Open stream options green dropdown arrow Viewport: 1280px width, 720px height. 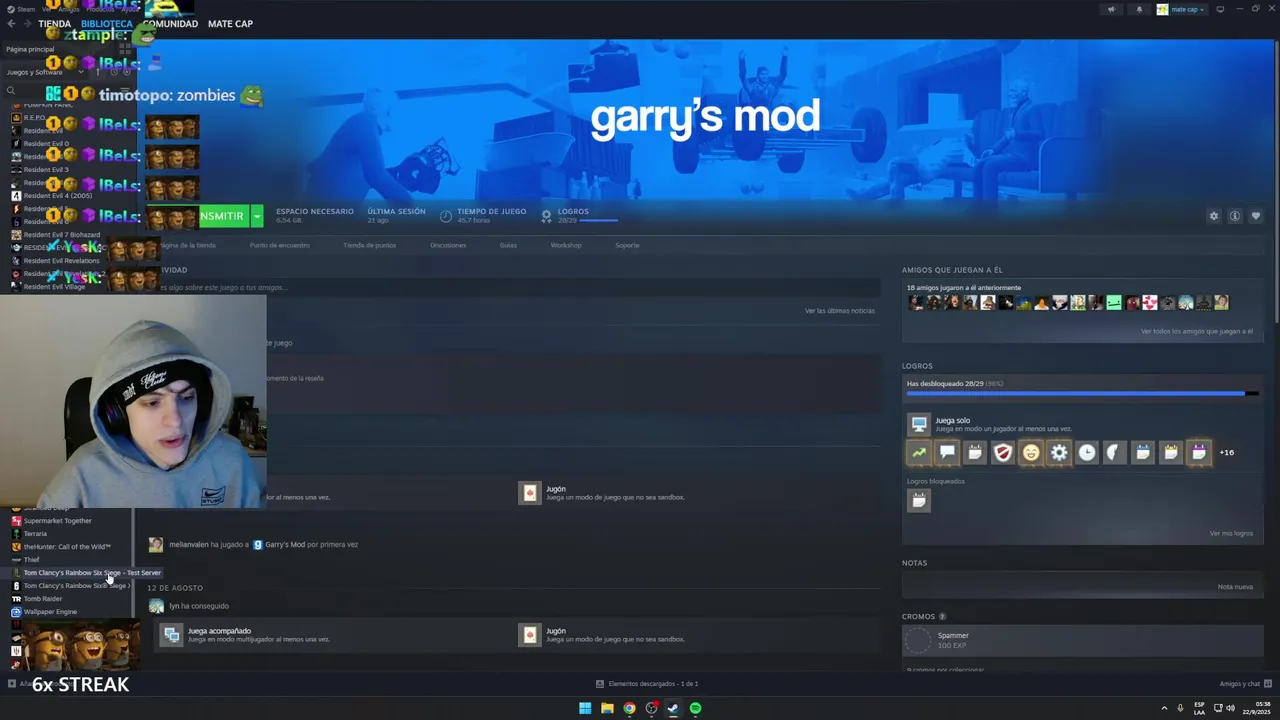pos(257,216)
